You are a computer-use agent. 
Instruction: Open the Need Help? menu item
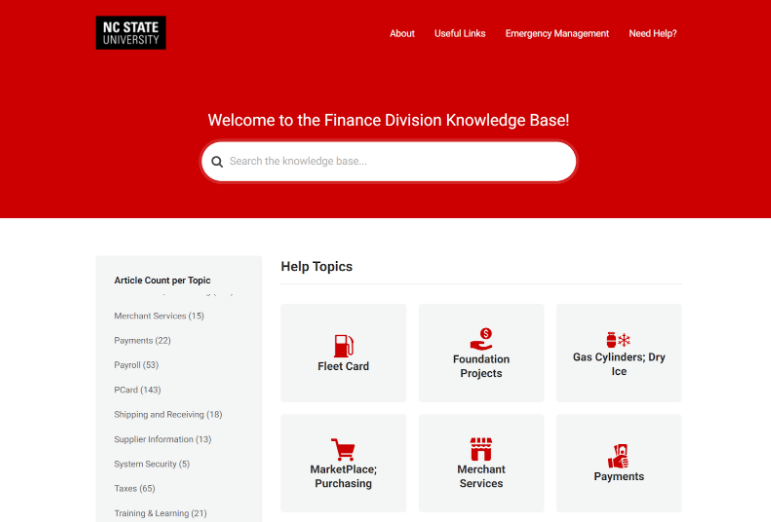pyautogui.click(x=652, y=33)
